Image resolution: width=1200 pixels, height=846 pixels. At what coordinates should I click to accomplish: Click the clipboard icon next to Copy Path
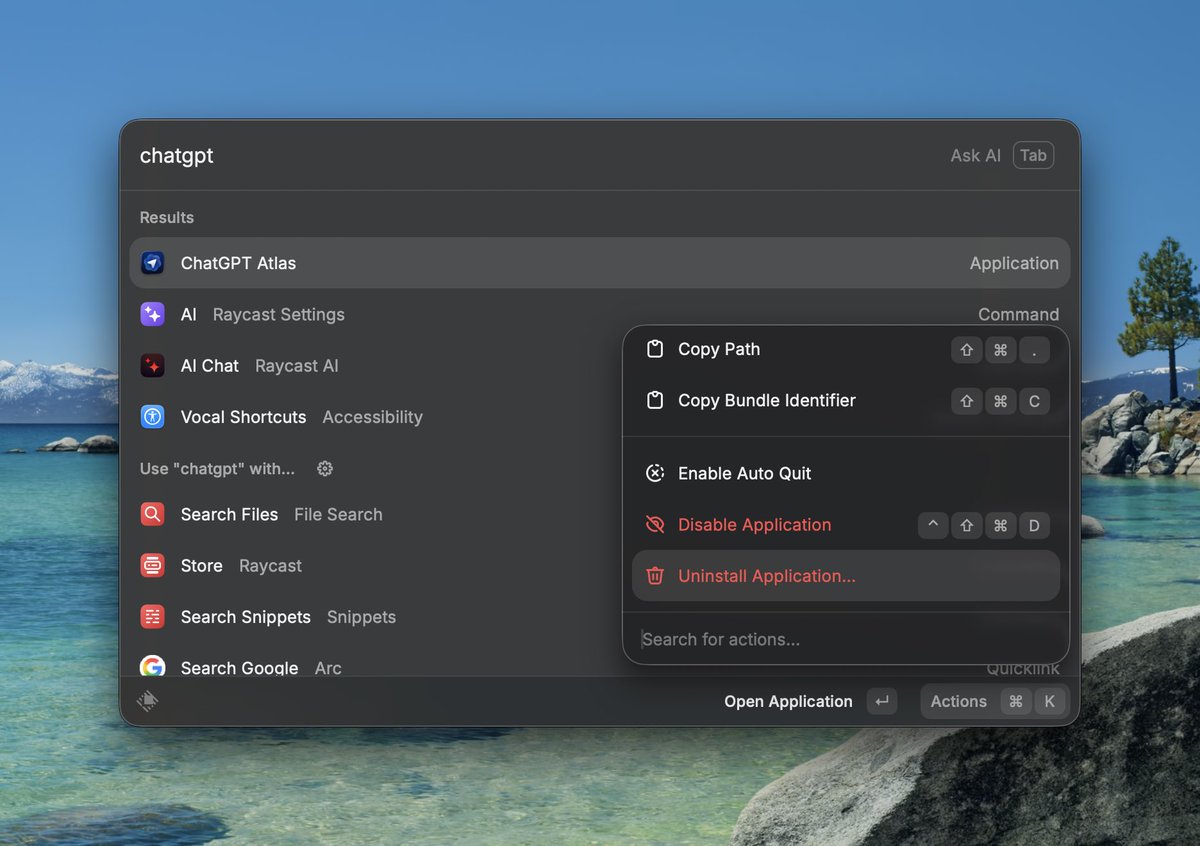point(655,349)
